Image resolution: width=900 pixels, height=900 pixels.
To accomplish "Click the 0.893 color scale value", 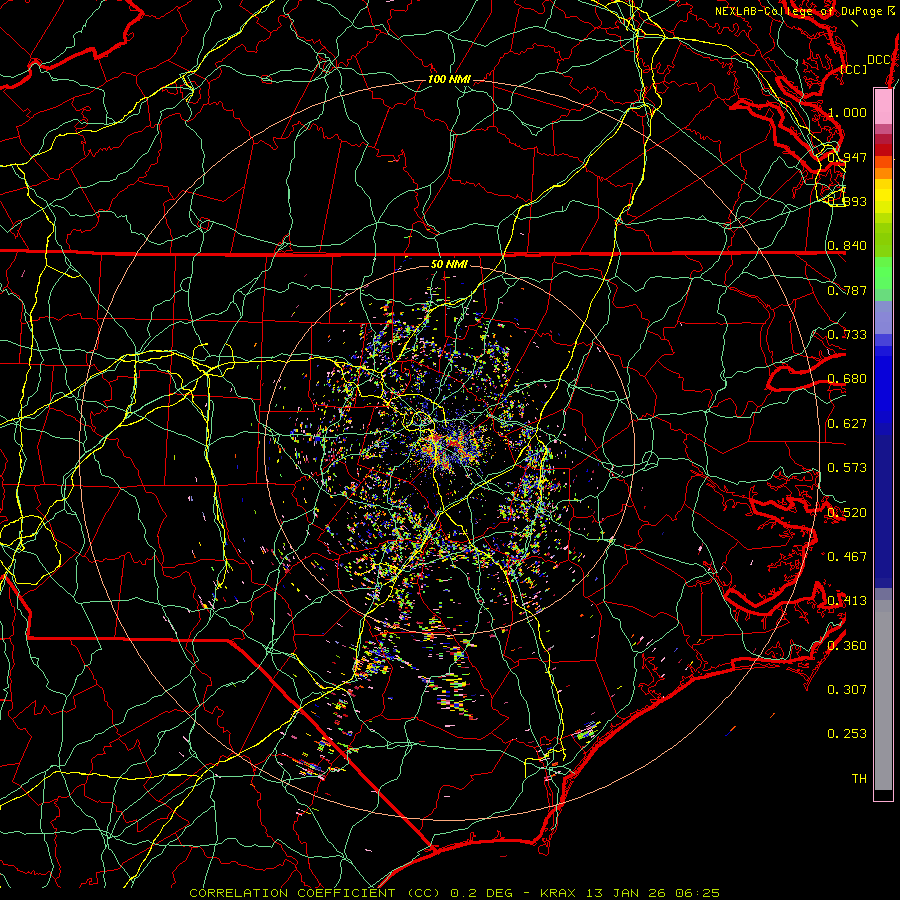I will (x=847, y=201).
